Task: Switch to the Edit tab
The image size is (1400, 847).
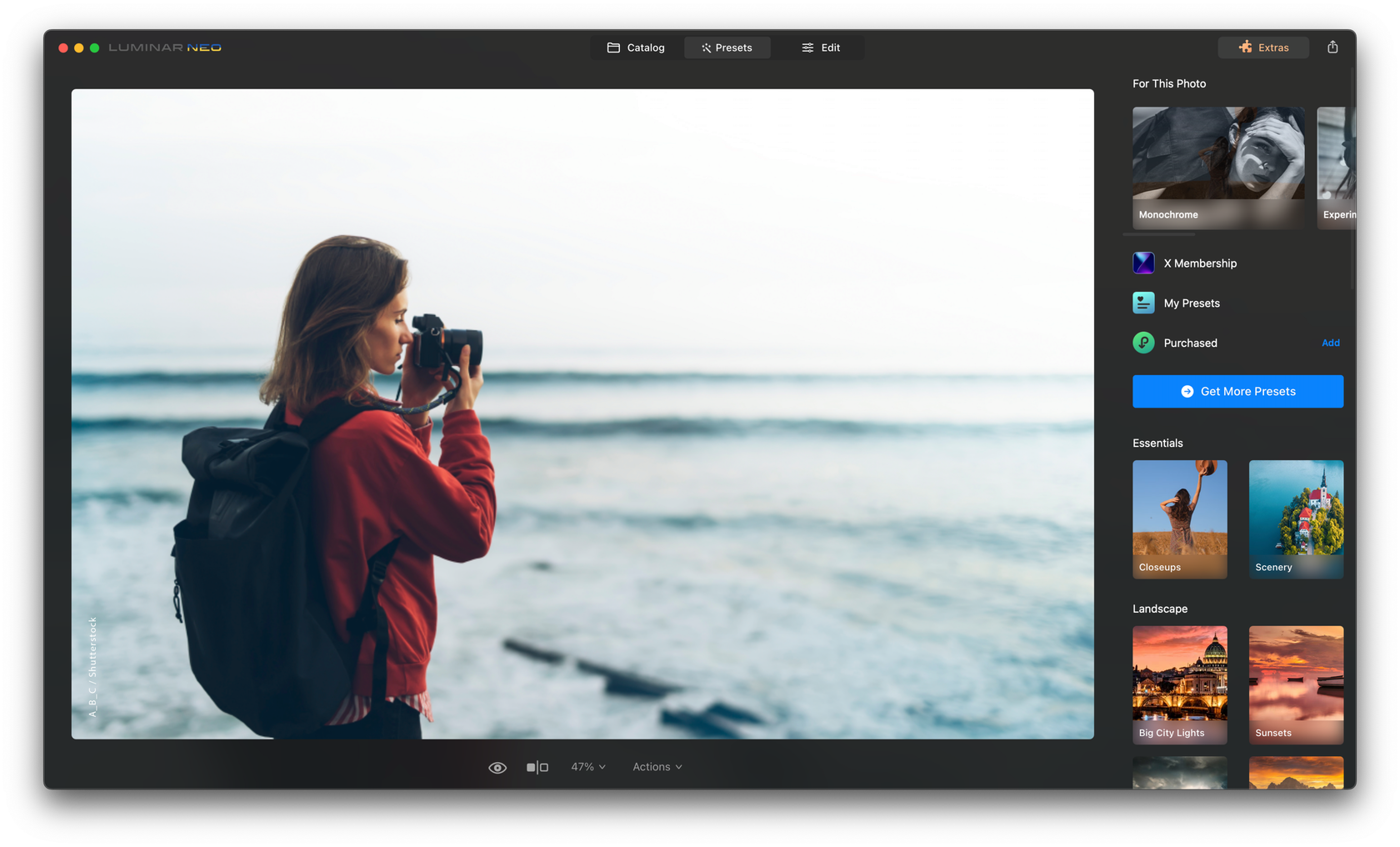Action: pos(821,48)
